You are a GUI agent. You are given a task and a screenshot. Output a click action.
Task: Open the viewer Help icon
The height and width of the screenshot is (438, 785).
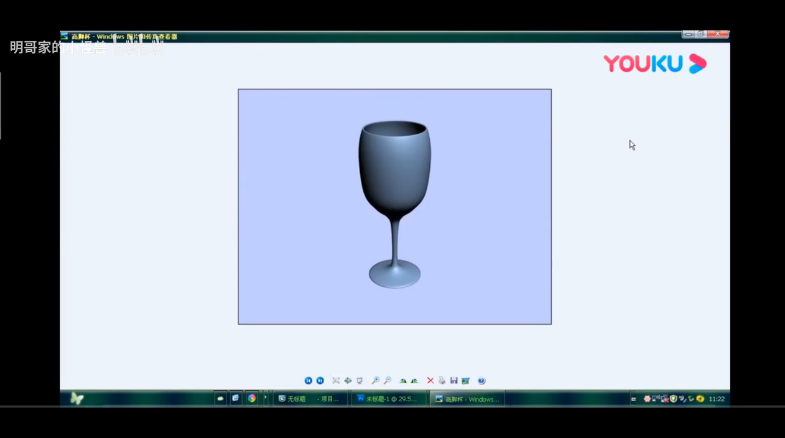coord(482,381)
